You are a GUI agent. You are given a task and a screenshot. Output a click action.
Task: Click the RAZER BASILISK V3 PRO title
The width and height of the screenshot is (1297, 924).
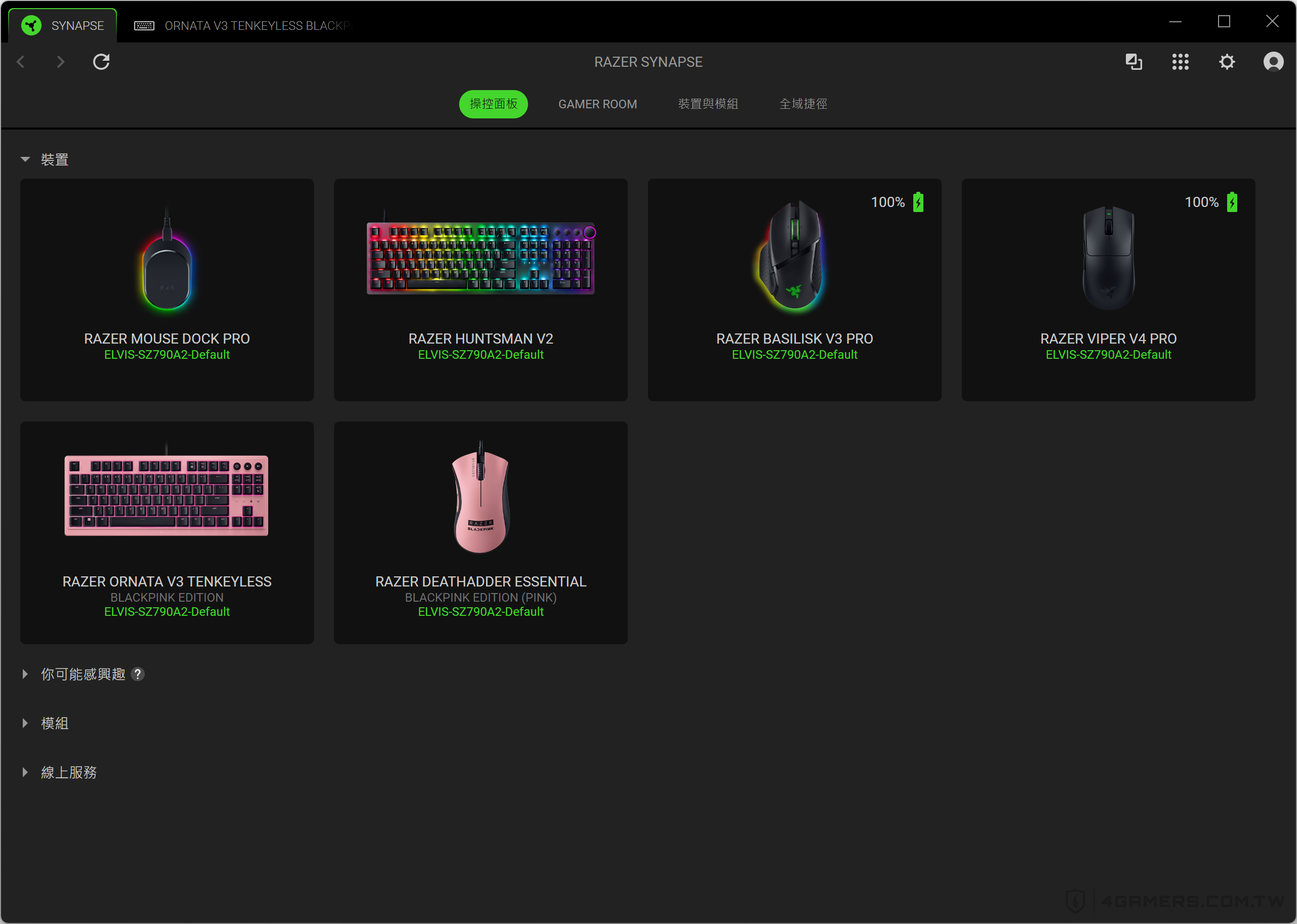[x=794, y=339]
